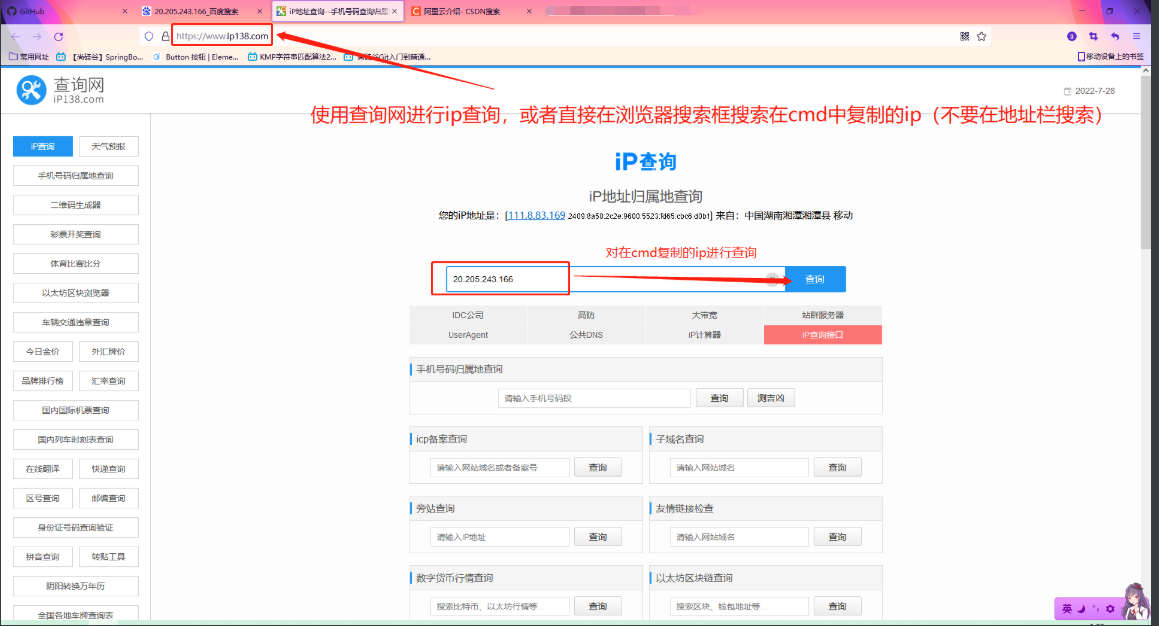Open 汇率查询 in the sidebar

coord(109,381)
